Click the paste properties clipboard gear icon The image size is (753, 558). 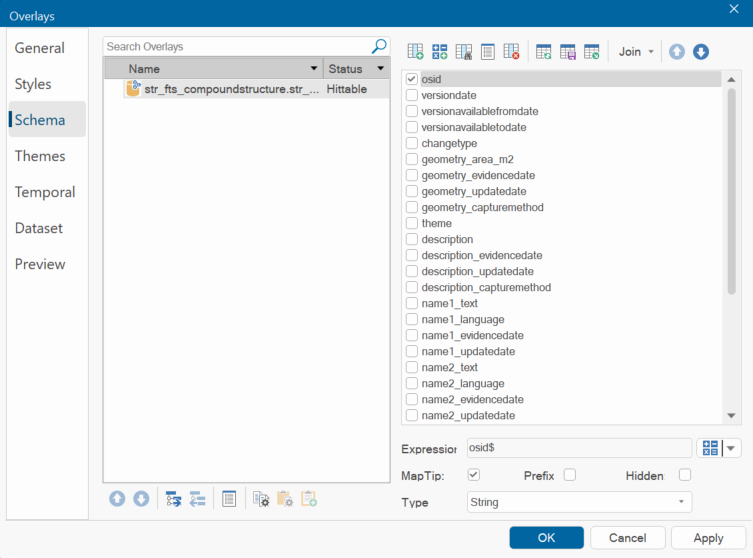(285, 499)
